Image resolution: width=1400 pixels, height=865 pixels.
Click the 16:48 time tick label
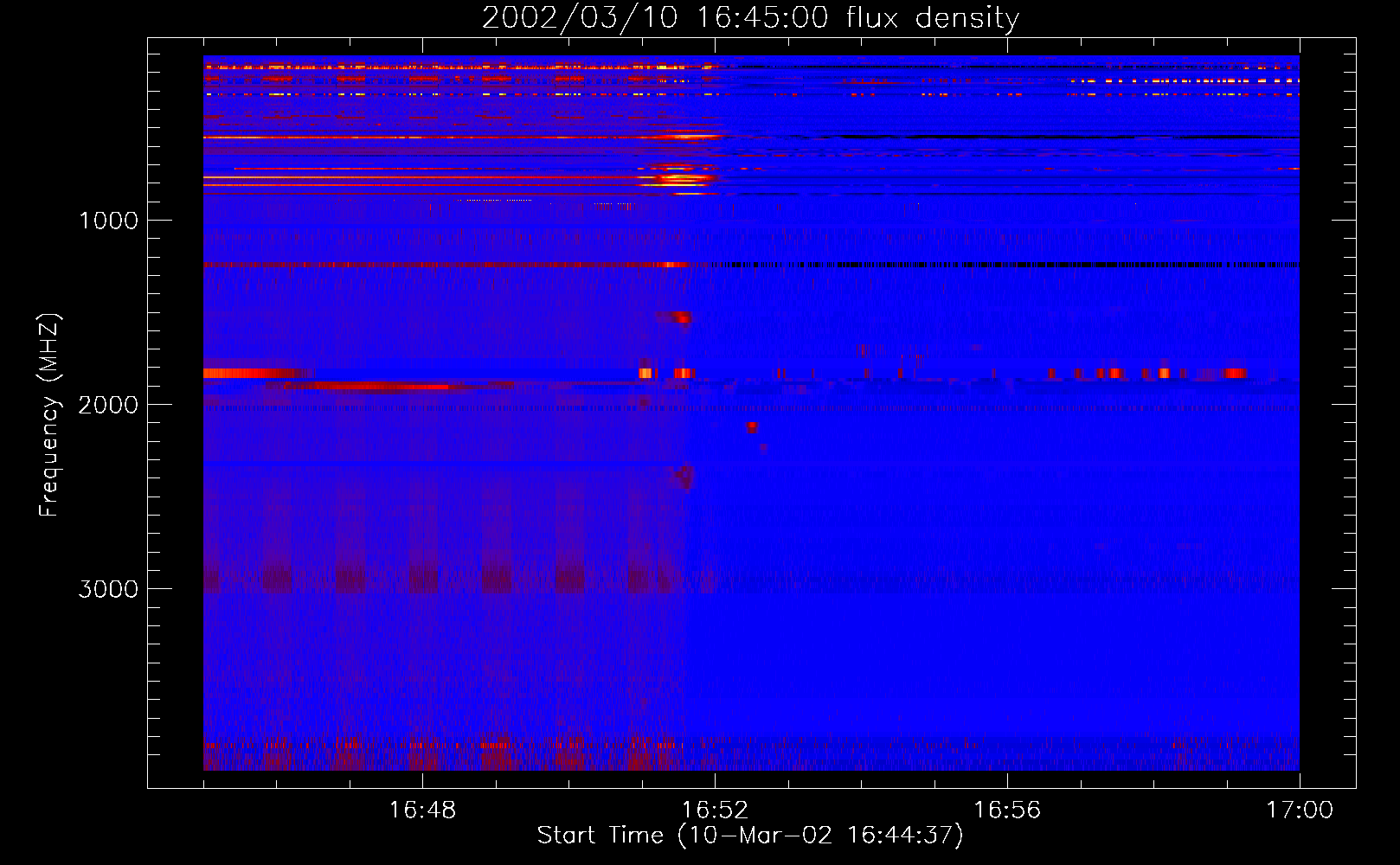(x=422, y=811)
